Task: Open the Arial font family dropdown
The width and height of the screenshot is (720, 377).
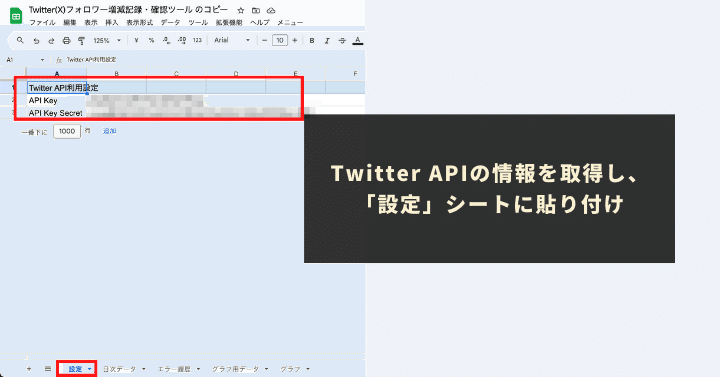Action: [232, 40]
